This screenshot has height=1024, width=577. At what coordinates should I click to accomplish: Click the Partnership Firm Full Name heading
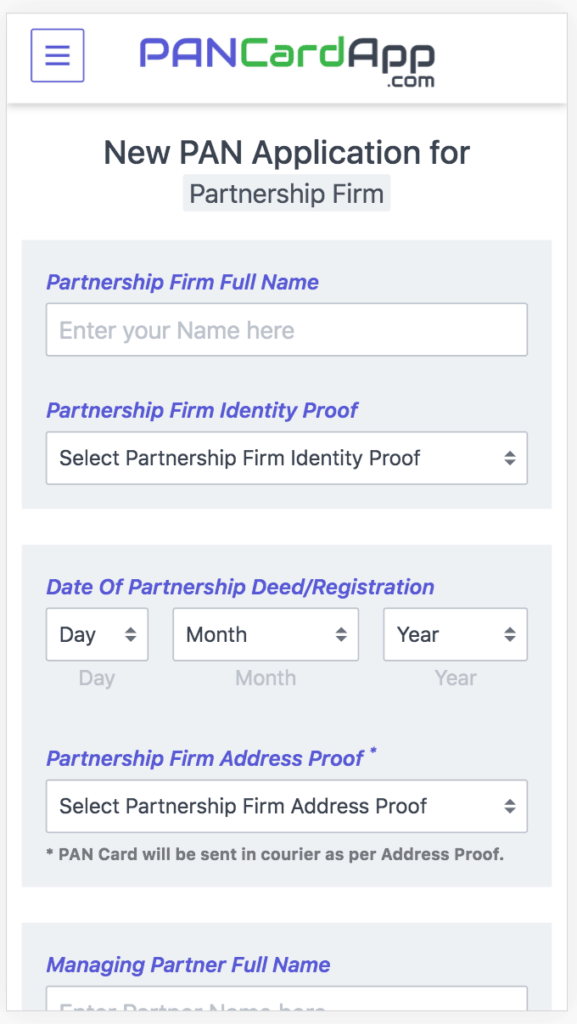click(x=182, y=282)
